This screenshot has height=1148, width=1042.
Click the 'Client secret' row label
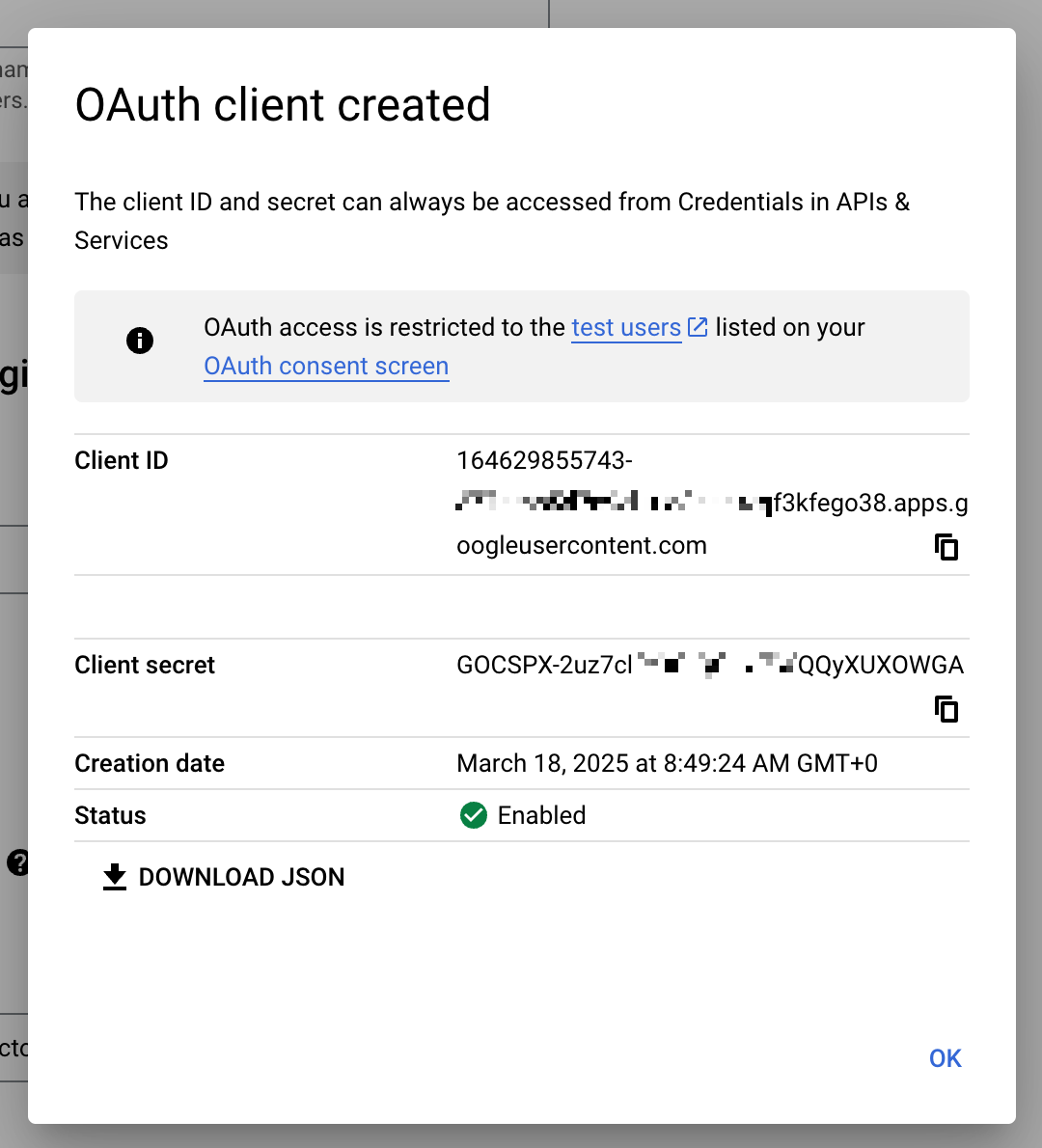pos(145,666)
